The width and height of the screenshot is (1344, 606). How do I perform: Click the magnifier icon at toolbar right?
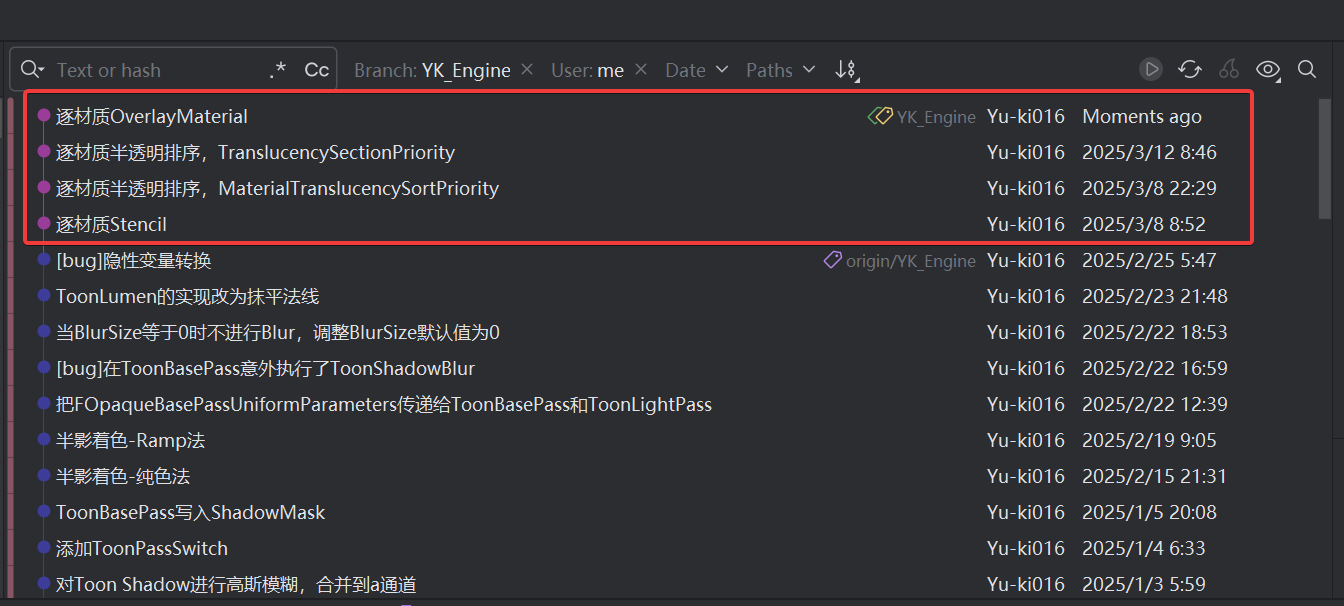click(x=1307, y=69)
